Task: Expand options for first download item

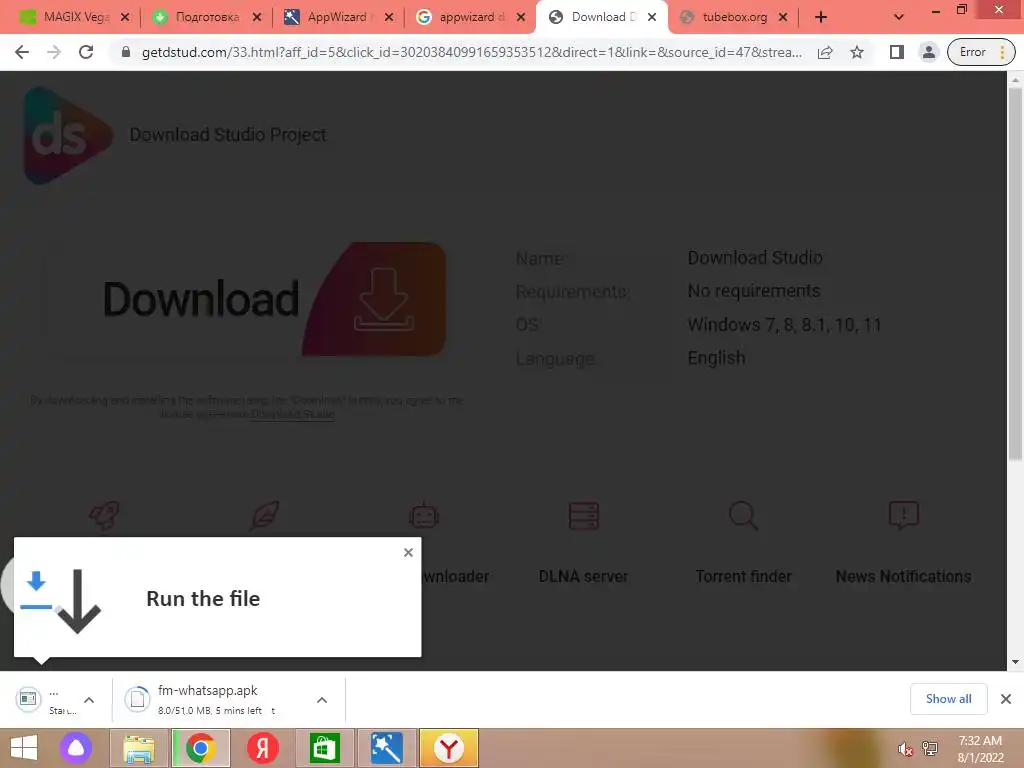Action: [89, 700]
